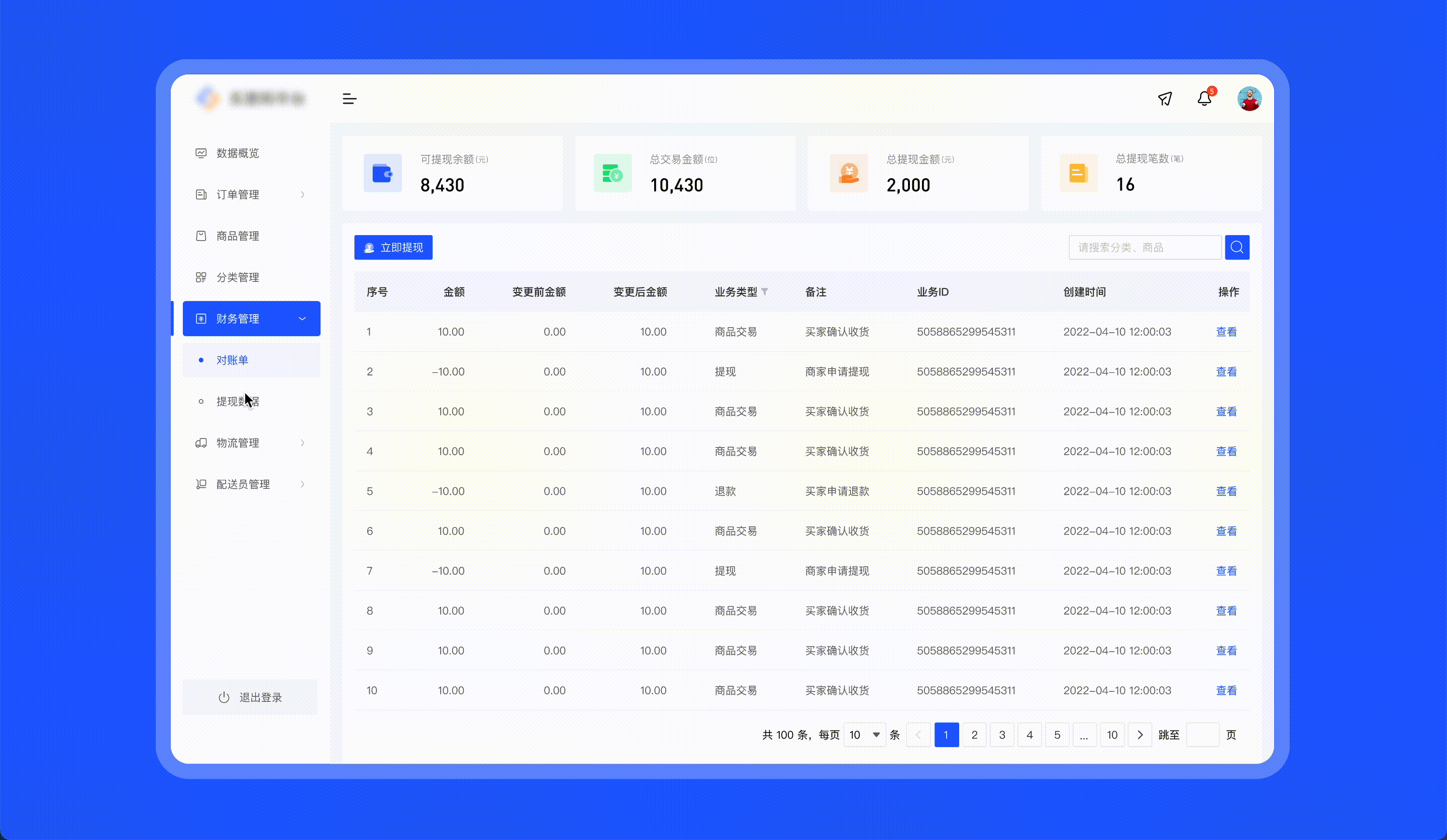Click the 立即提现 button
Viewport: 1447px width, 840px height.
393,248
